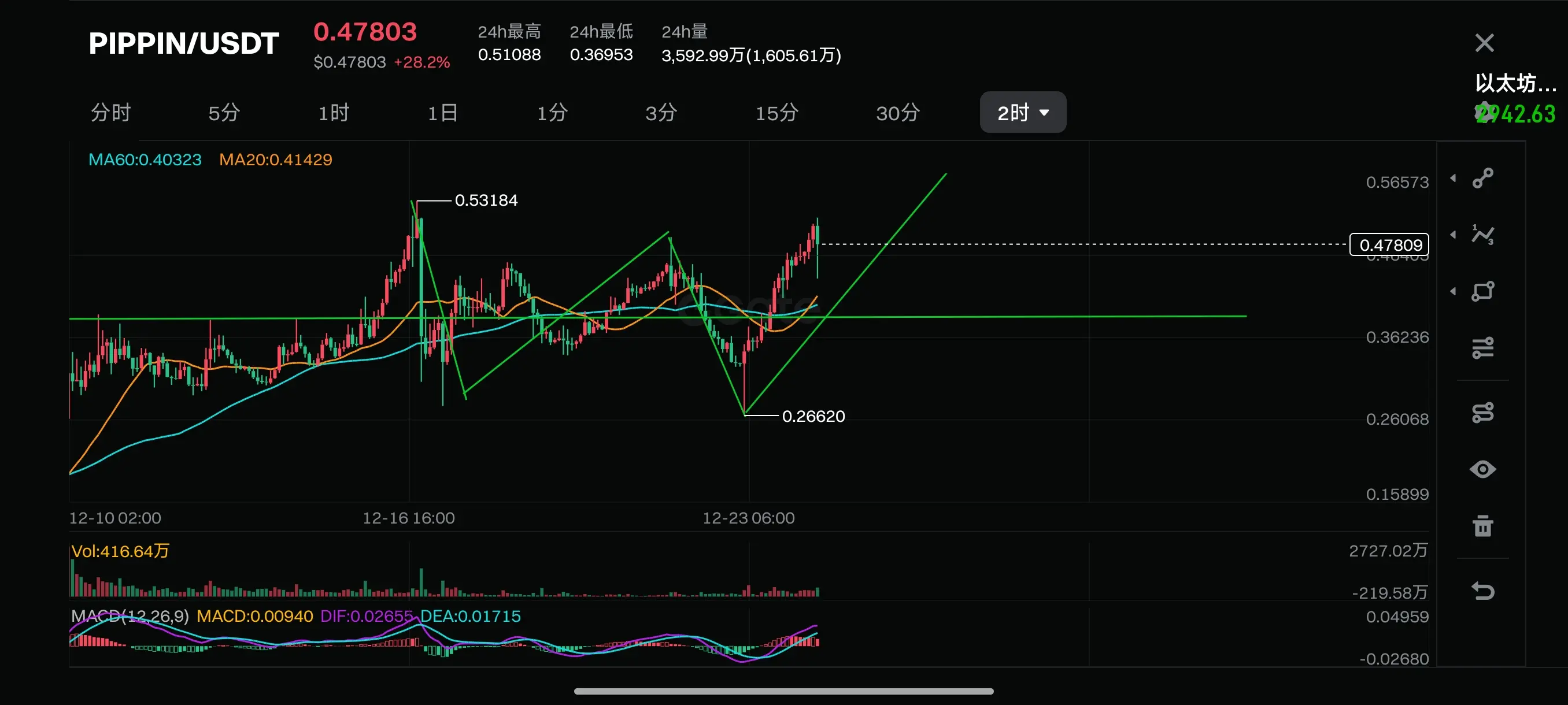Toggle the MA60 indicator label
Viewport: 1568px width, 705px height.
pyautogui.click(x=145, y=160)
